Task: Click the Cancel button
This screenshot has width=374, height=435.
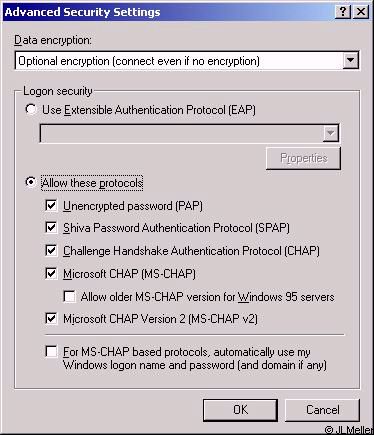Action: coord(322,410)
